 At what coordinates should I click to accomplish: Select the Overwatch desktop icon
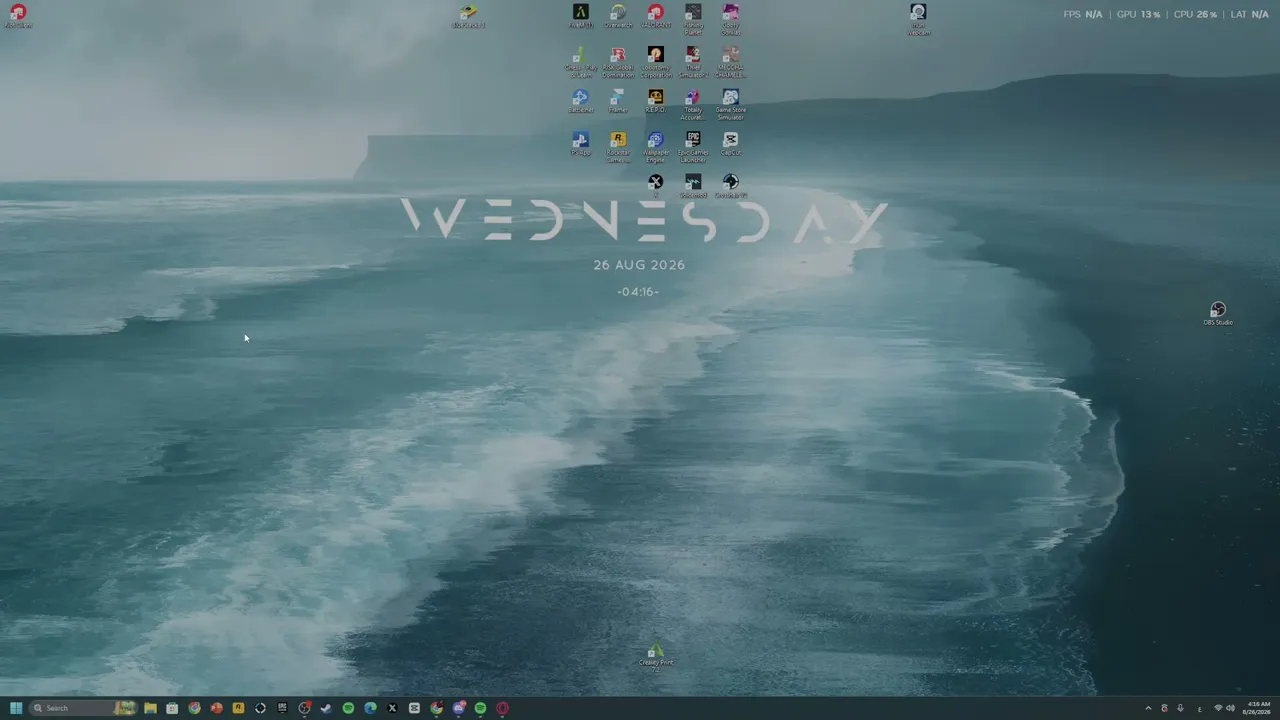point(618,16)
